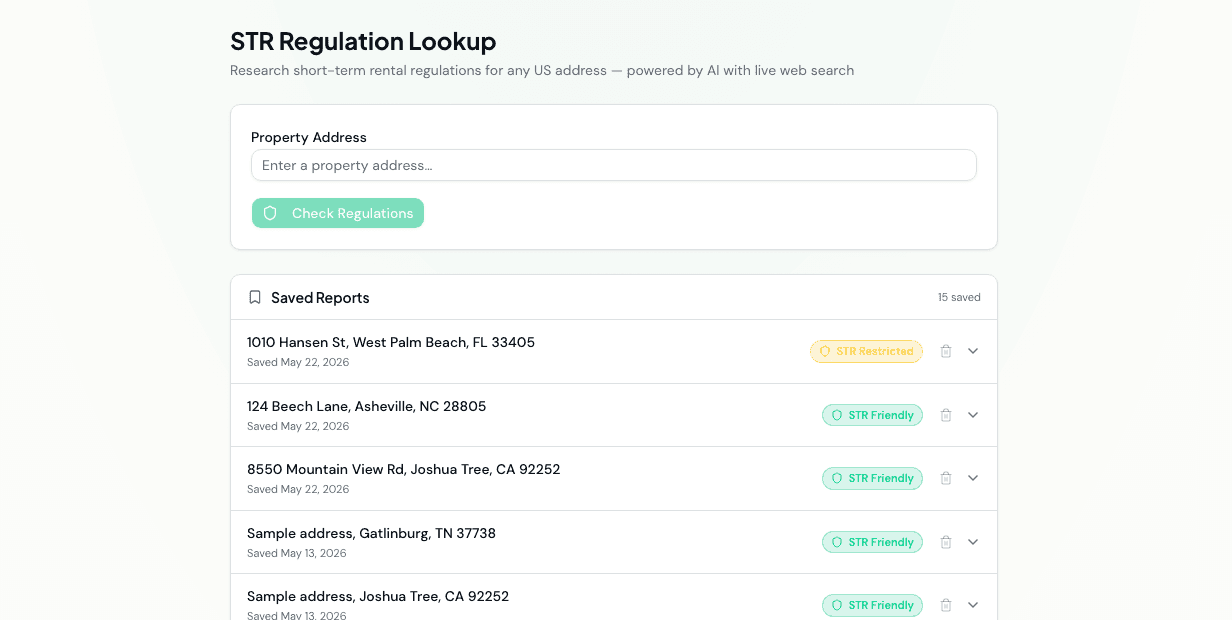Click STR Friendly badge on Gatlinburg row
Image resolution: width=1232 pixels, height=620 pixels.
(x=872, y=542)
